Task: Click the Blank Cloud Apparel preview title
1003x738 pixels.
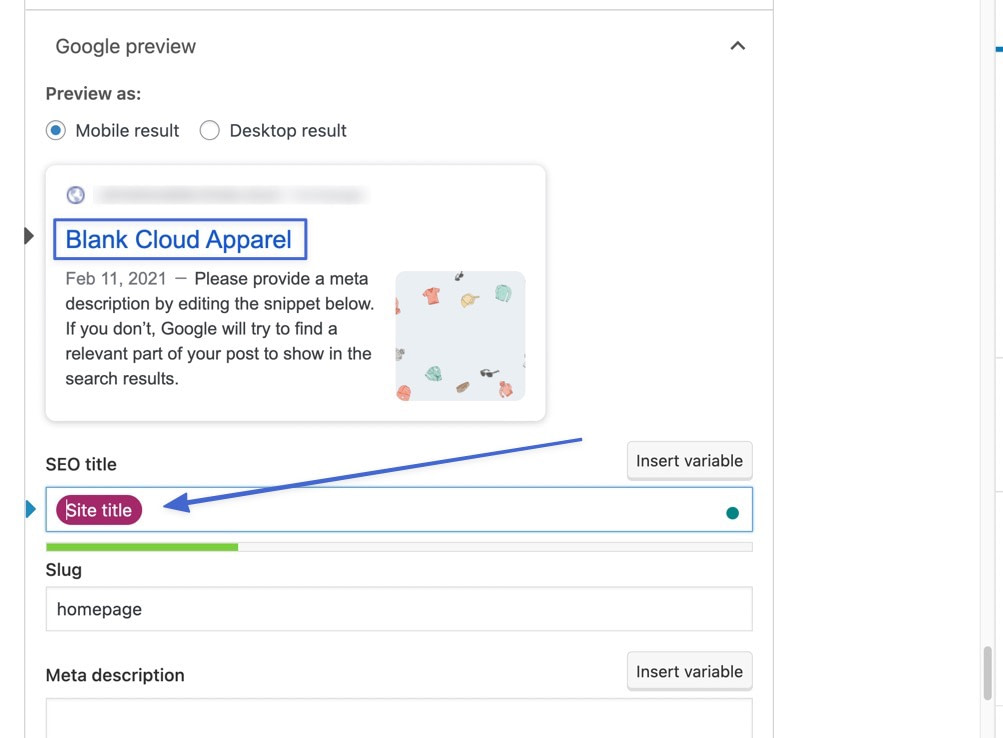Action: pos(179,239)
